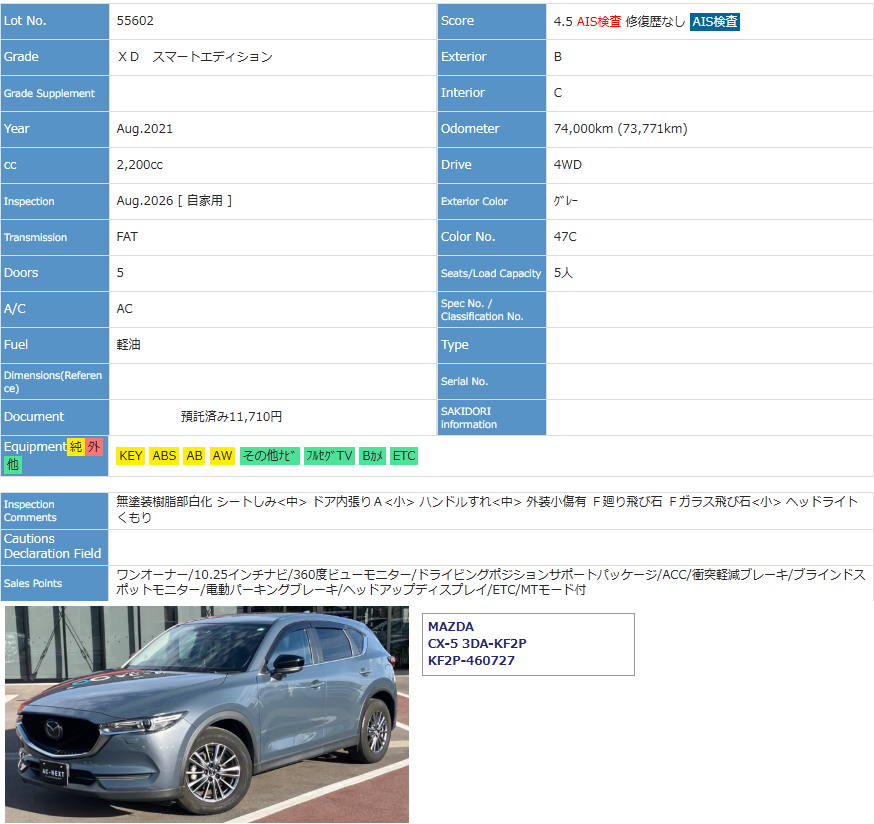
Task: Click the ﾌﾙｾｸﾞTV equipment tag
Action: tap(329, 456)
